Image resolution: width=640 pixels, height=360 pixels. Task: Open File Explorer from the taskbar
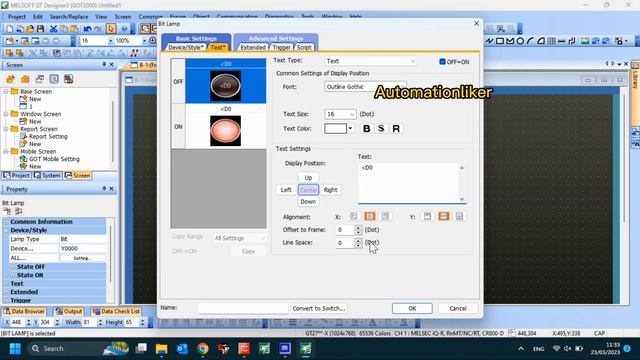162,349
